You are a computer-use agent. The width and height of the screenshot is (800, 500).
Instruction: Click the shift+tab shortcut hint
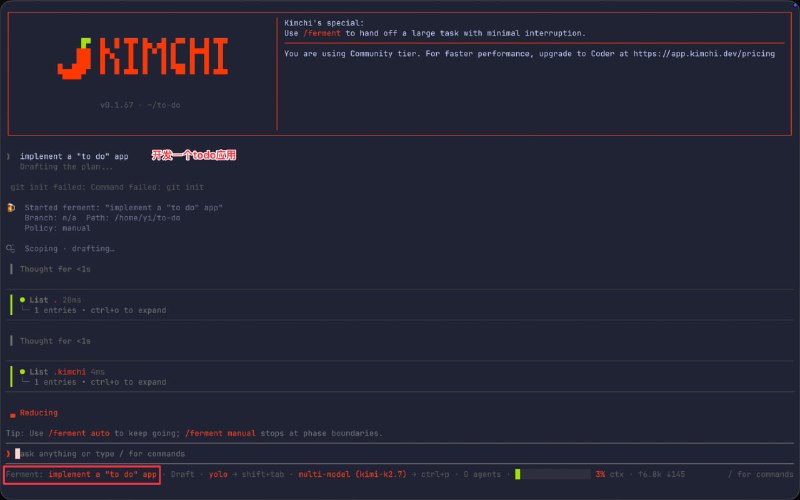point(262,474)
